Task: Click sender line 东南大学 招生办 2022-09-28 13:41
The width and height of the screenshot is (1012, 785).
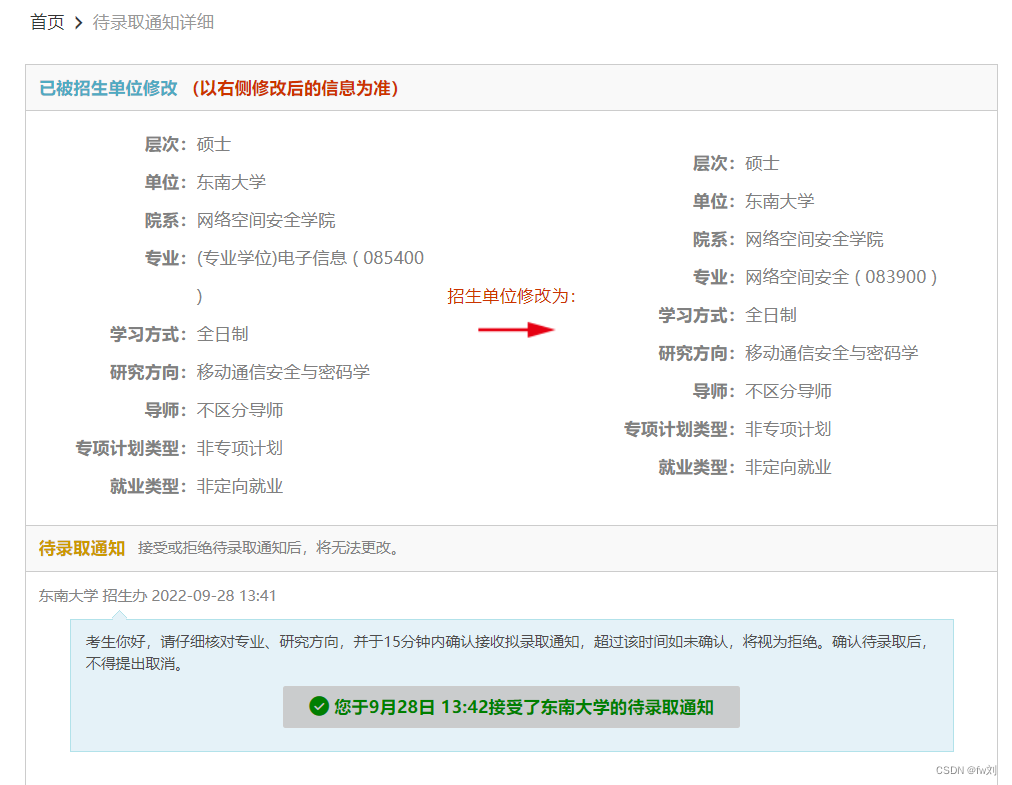Action: click(x=157, y=596)
